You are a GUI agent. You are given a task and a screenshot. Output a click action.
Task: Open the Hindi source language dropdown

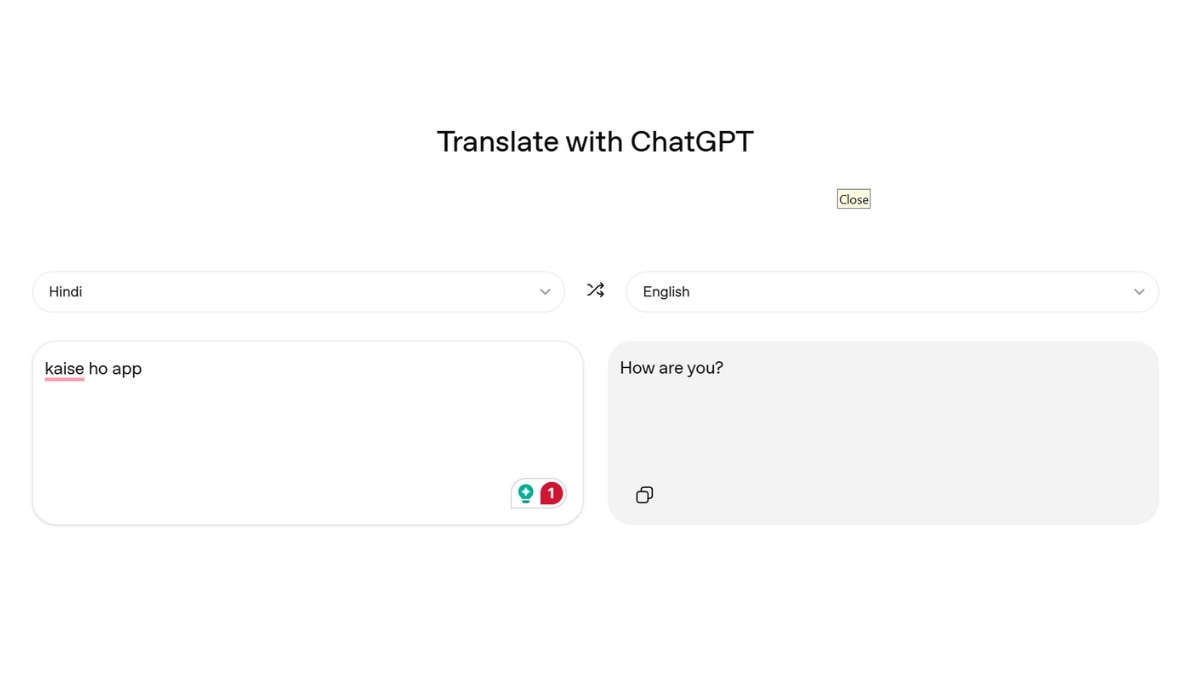pos(298,291)
